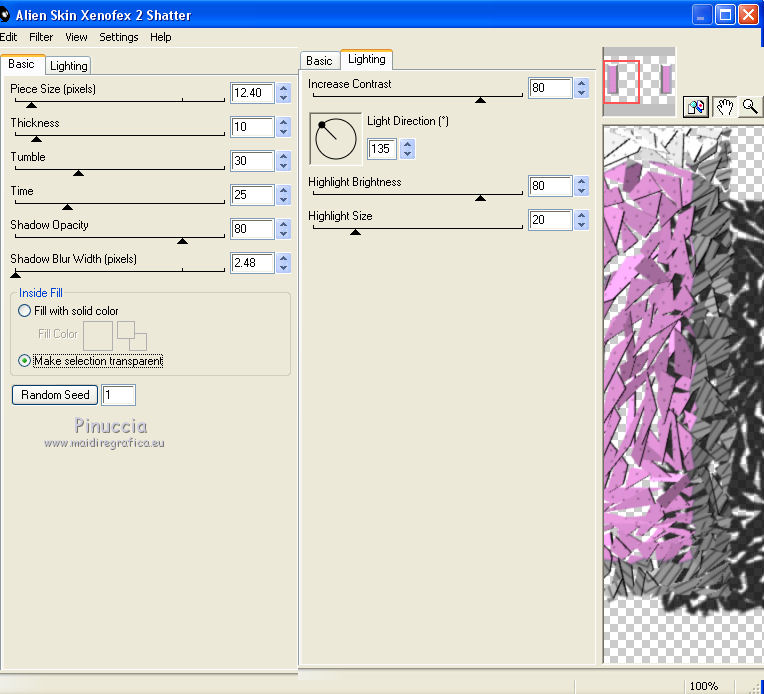Click the Increase Contrast value field
This screenshot has width=764, height=694.
coord(551,88)
